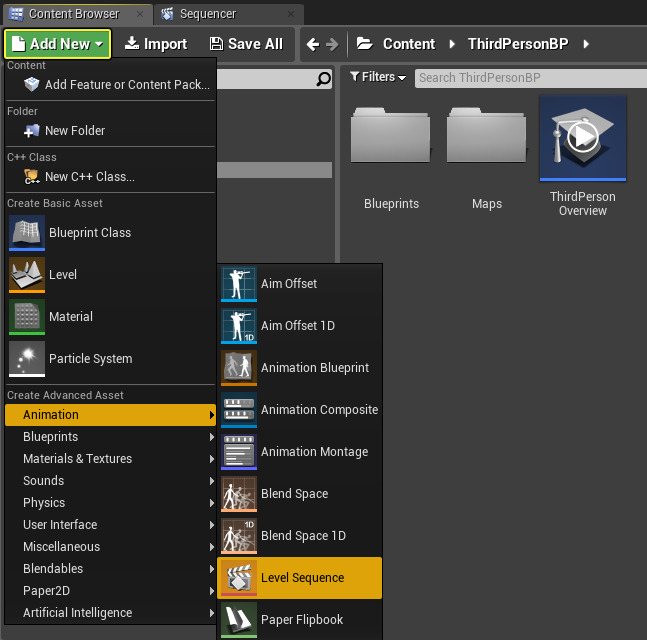
Task: Click the Save All button
Action: click(246, 44)
